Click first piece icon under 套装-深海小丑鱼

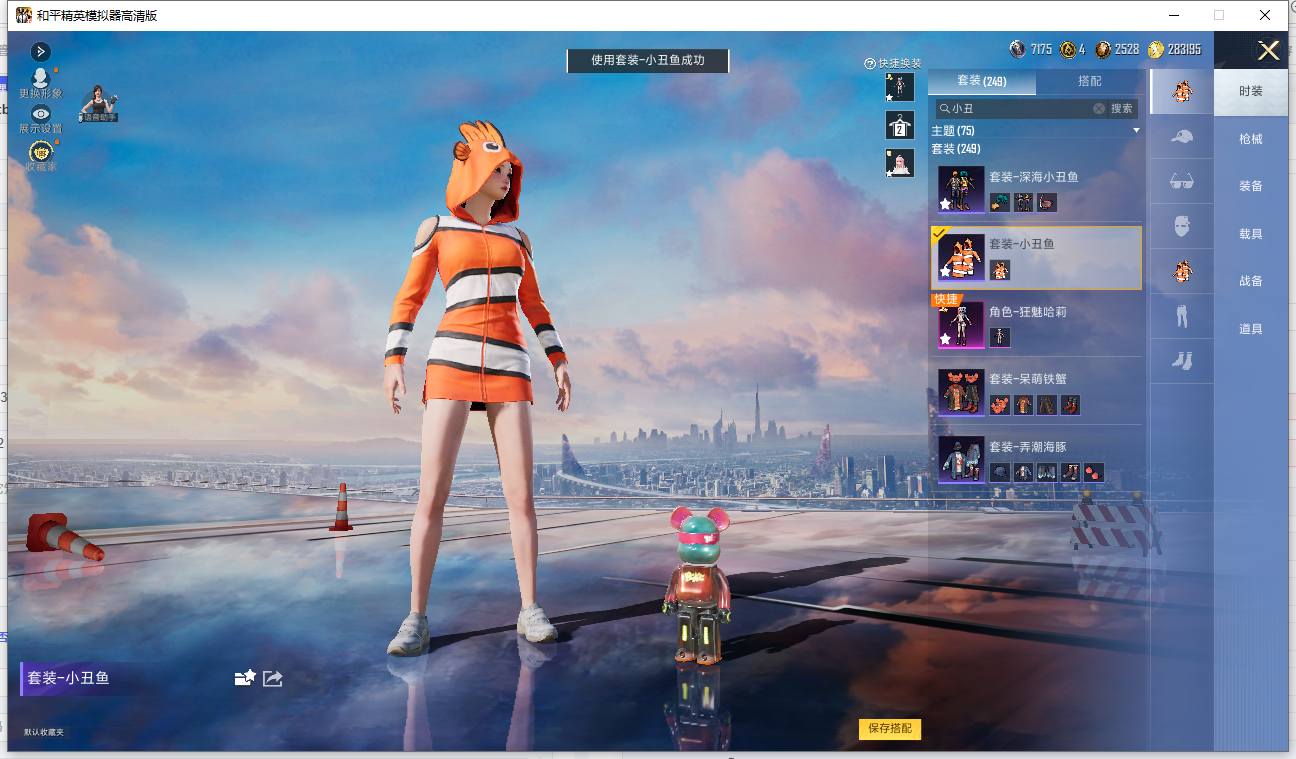click(1000, 203)
